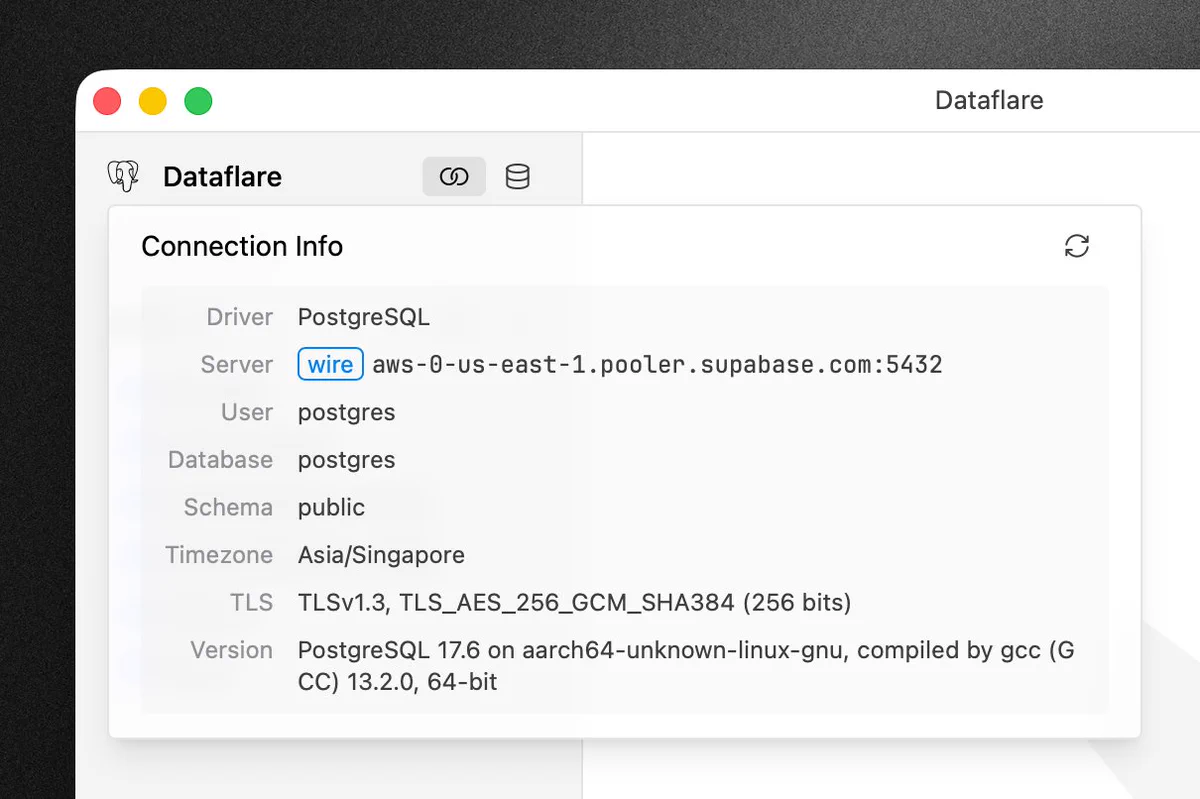Click the User label
This screenshot has height=799, width=1200.
[247, 413]
